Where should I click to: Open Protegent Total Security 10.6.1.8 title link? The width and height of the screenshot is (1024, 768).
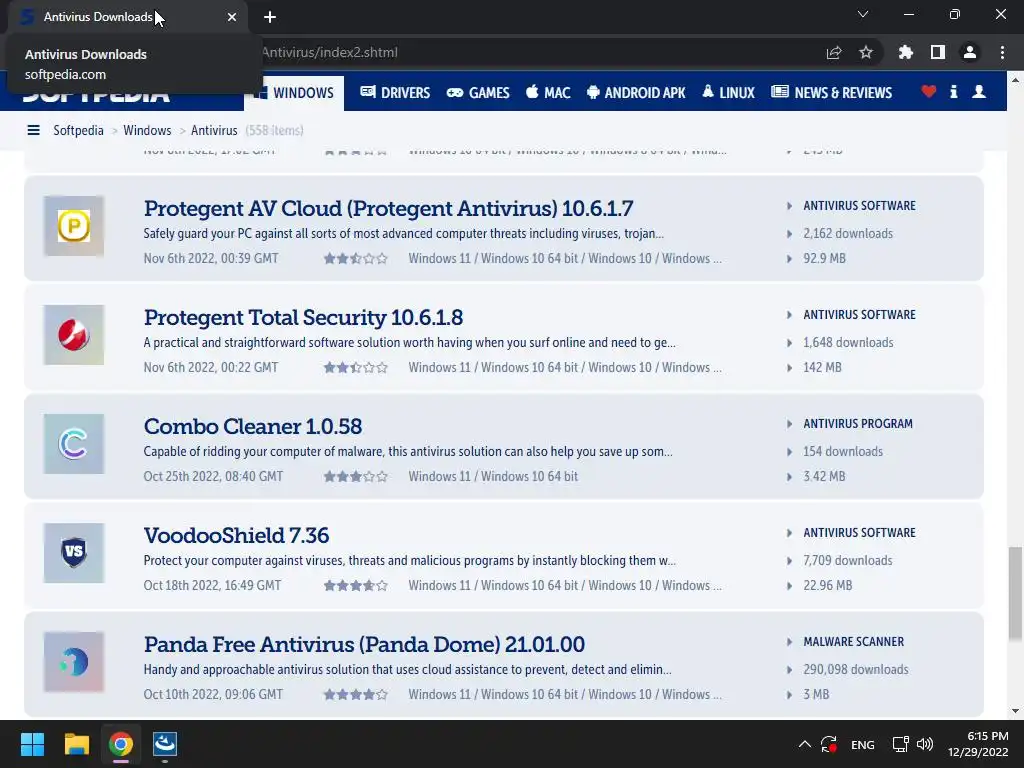coord(303,317)
